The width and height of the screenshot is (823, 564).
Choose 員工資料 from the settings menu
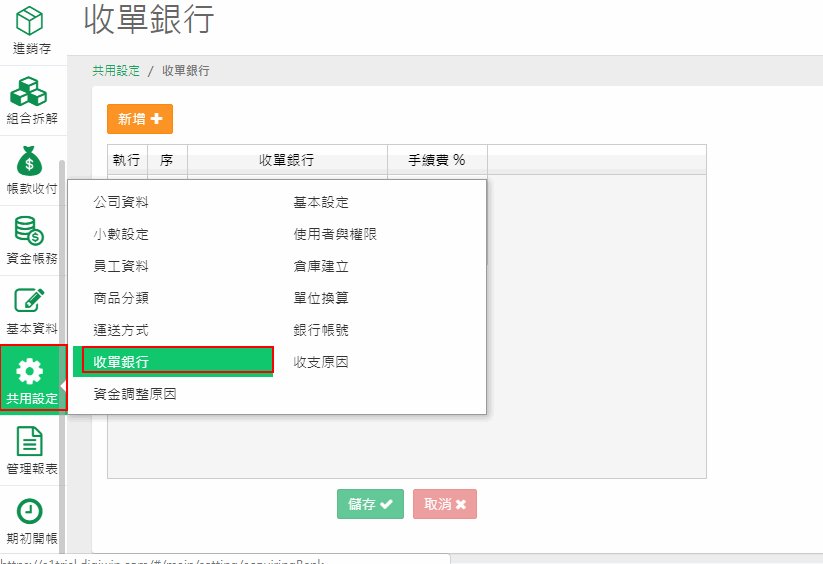click(x=121, y=266)
